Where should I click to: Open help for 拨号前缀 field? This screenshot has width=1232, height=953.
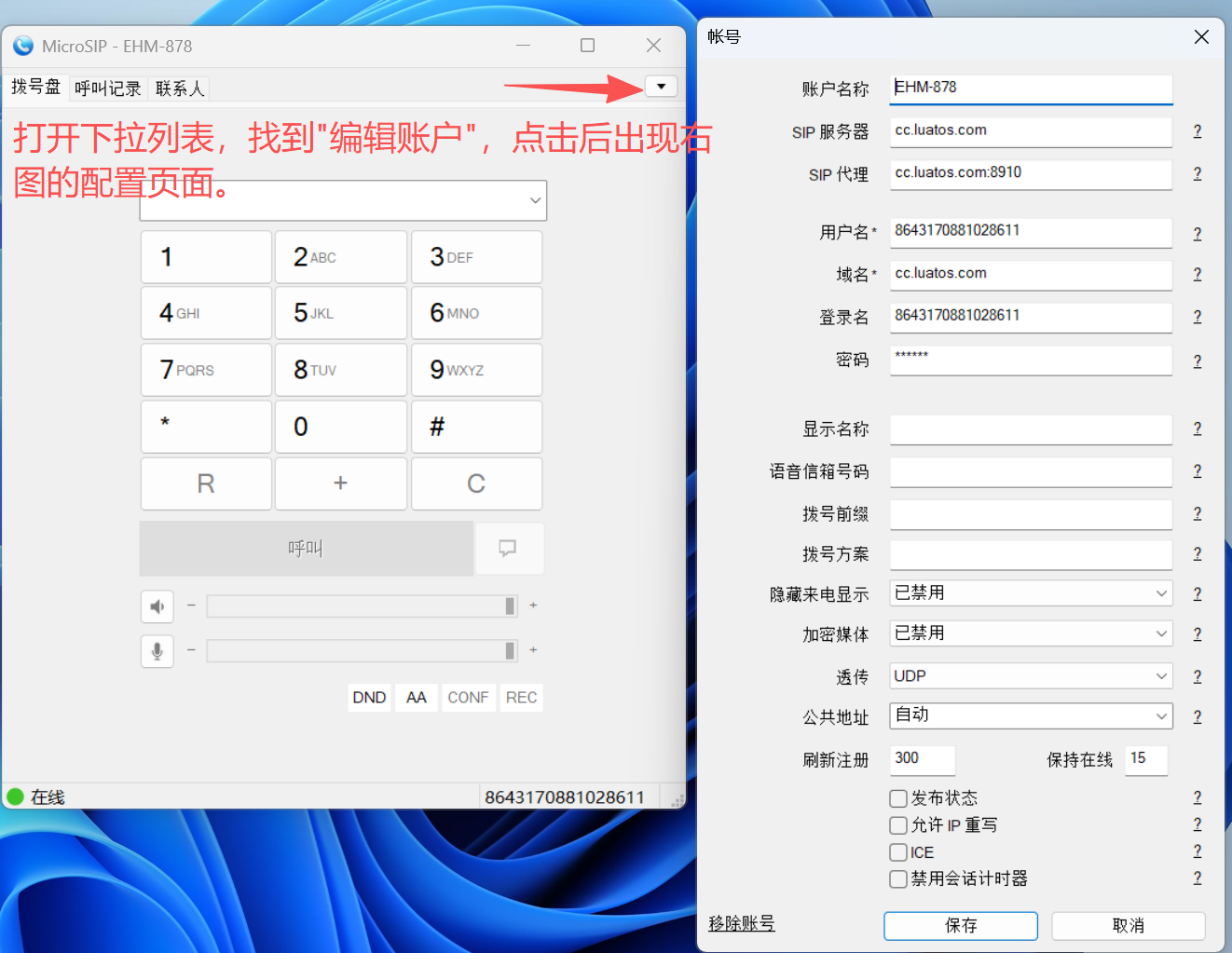click(x=1198, y=514)
